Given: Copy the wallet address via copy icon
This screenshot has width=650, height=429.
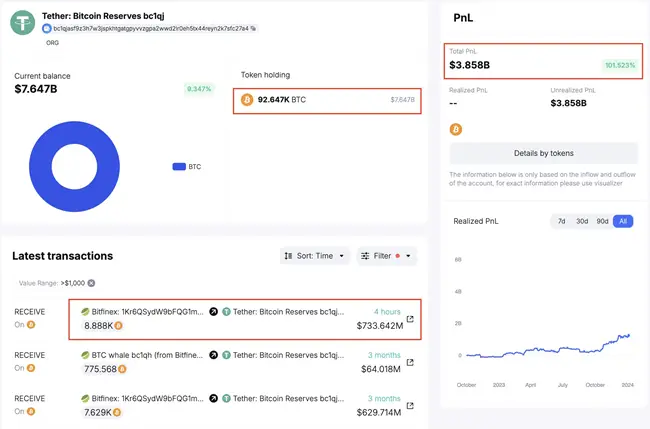Looking at the screenshot, I should [x=253, y=29].
